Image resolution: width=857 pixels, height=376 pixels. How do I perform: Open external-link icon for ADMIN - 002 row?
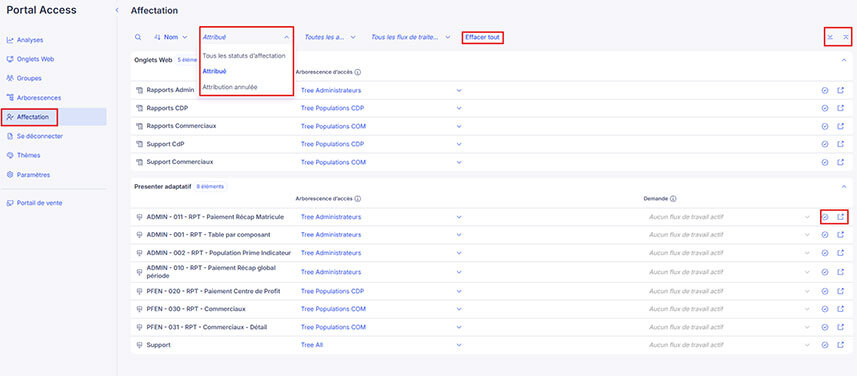click(841, 253)
